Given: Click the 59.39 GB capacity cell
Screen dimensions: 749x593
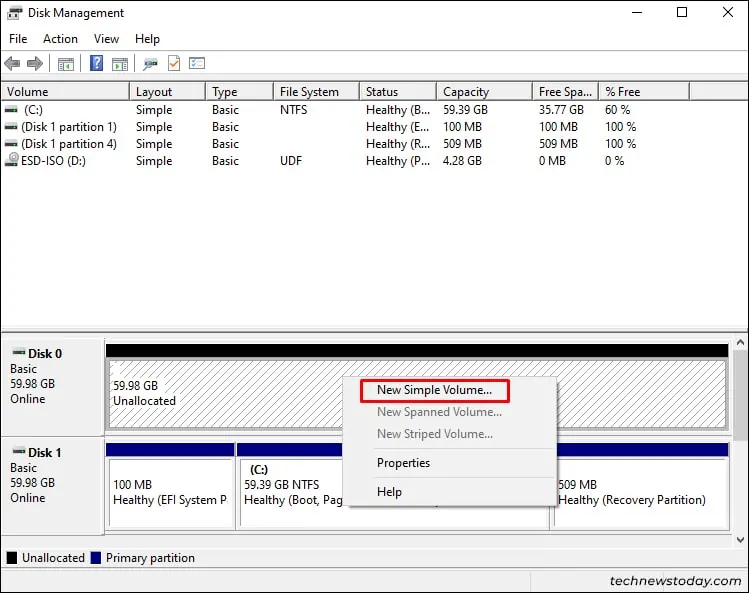Looking at the screenshot, I should pyautogui.click(x=465, y=110).
